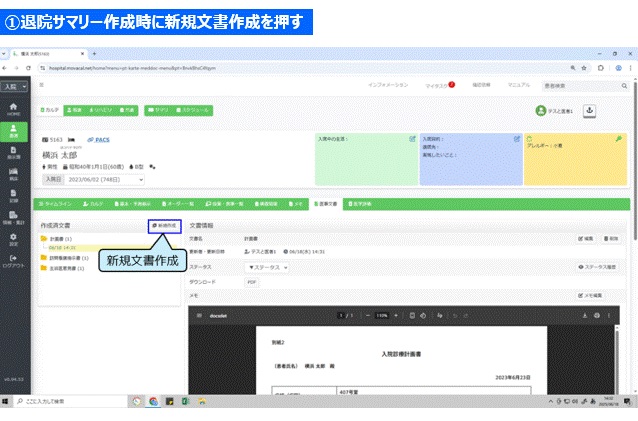The image size is (638, 421).
Task: Edit the green 入院中の note card
Action: [412, 139]
